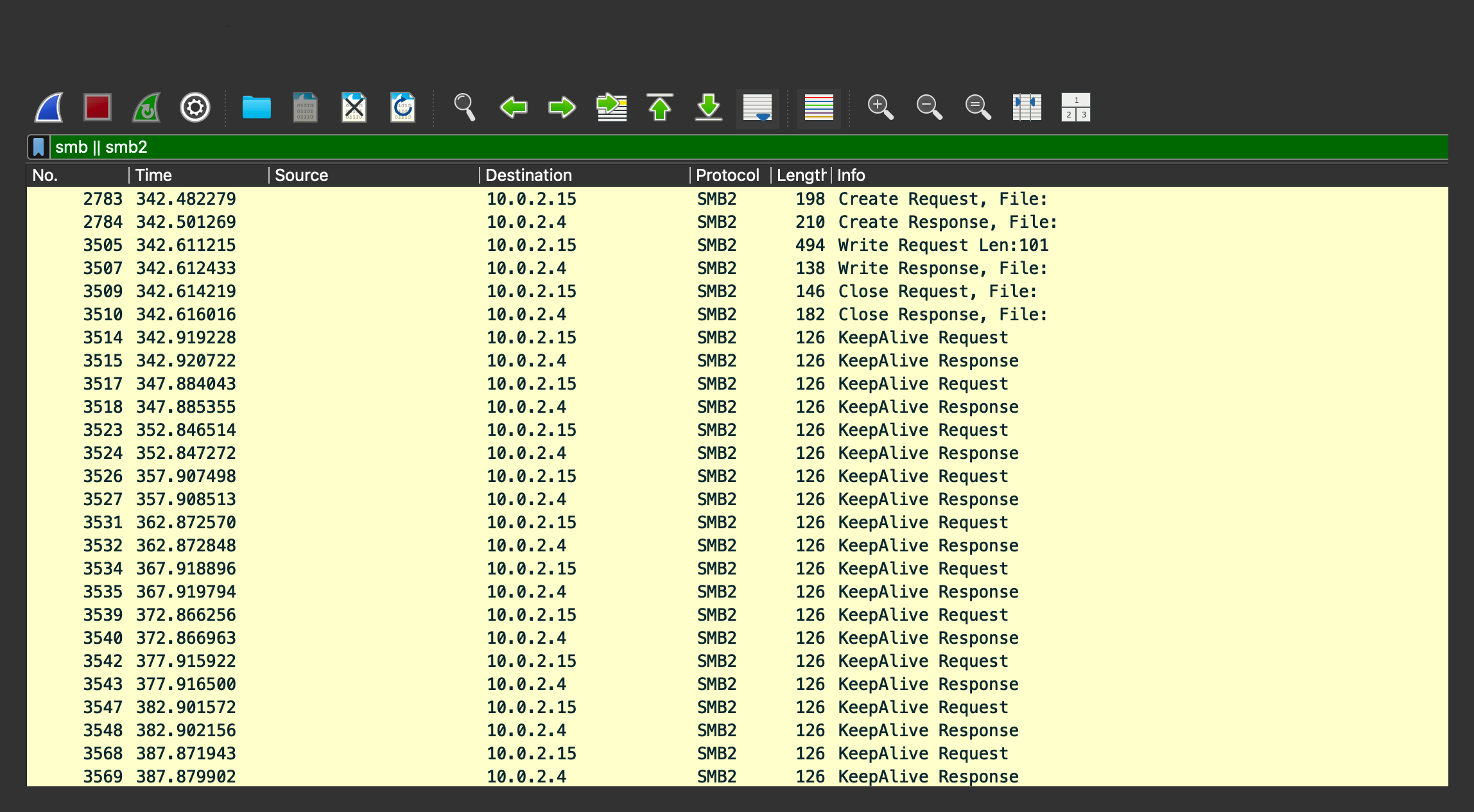Reload this capture file
1474x812 pixels.
coord(403,107)
